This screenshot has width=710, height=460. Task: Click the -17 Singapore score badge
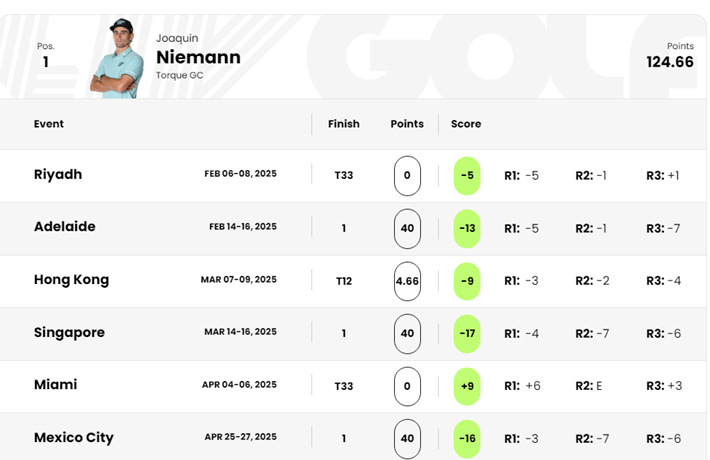pyautogui.click(x=467, y=334)
